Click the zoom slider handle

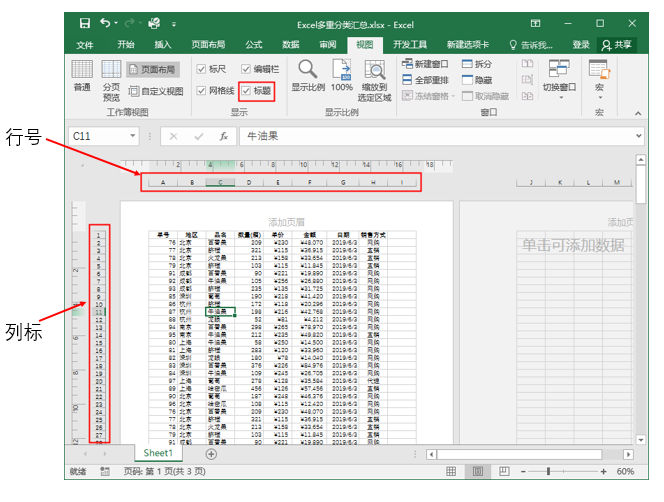[x=548, y=471]
